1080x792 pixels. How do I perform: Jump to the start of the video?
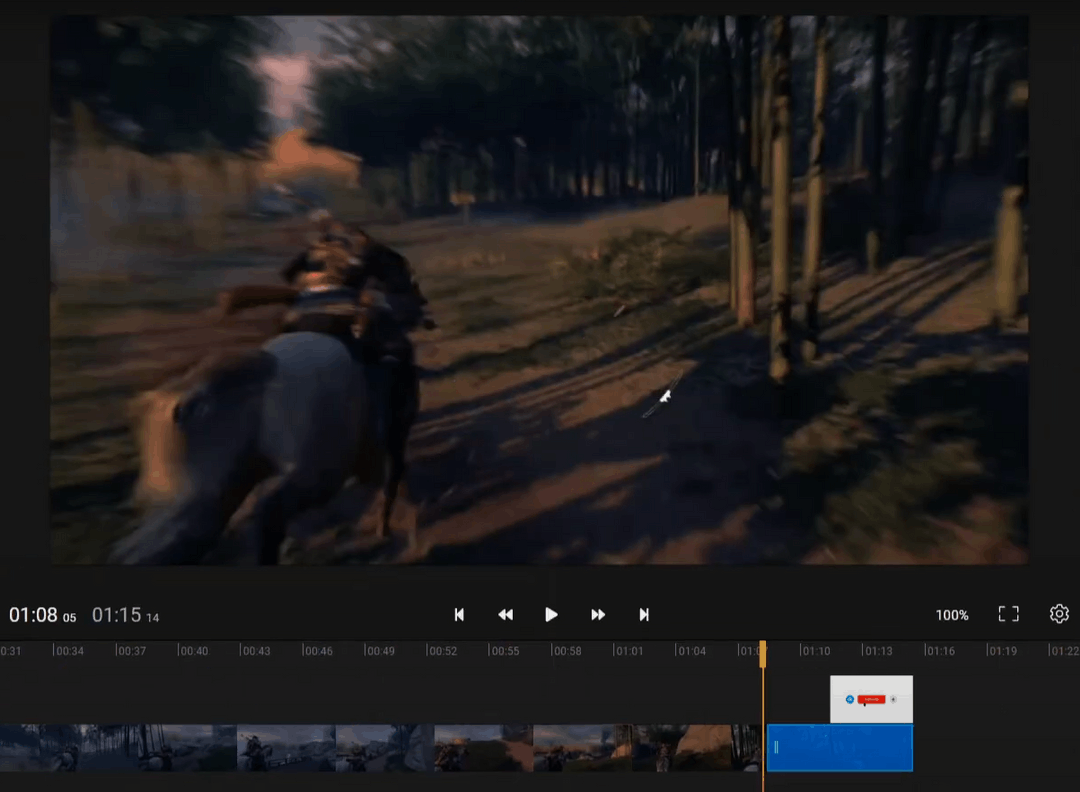pyautogui.click(x=459, y=614)
